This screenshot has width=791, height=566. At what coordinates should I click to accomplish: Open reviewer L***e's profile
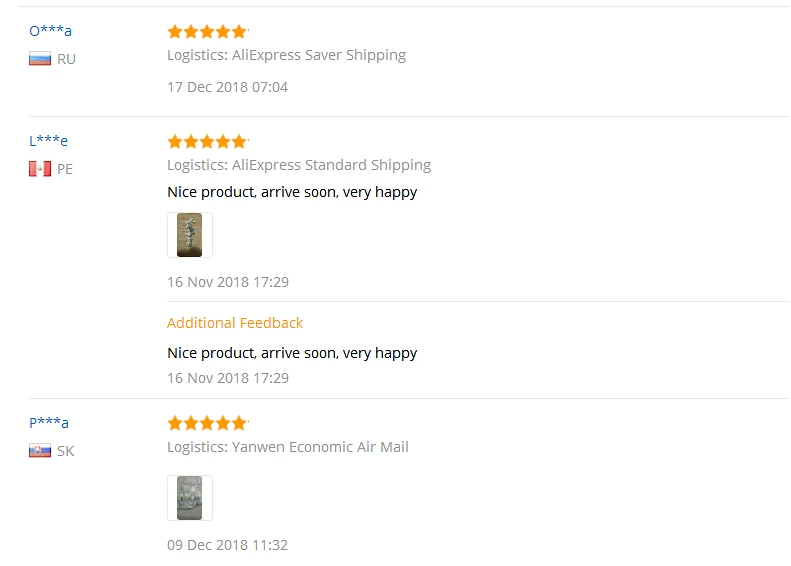(48, 140)
